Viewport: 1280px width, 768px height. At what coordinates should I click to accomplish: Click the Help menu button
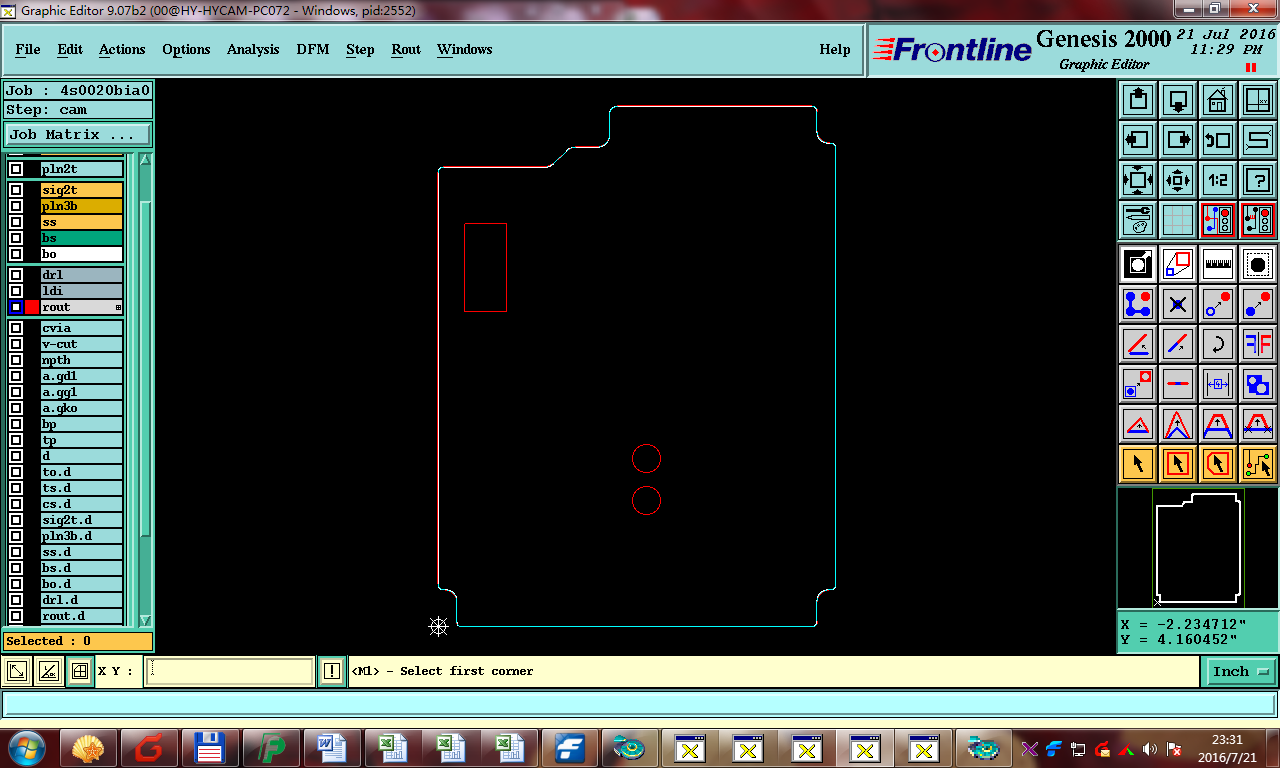tap(835, 49)
